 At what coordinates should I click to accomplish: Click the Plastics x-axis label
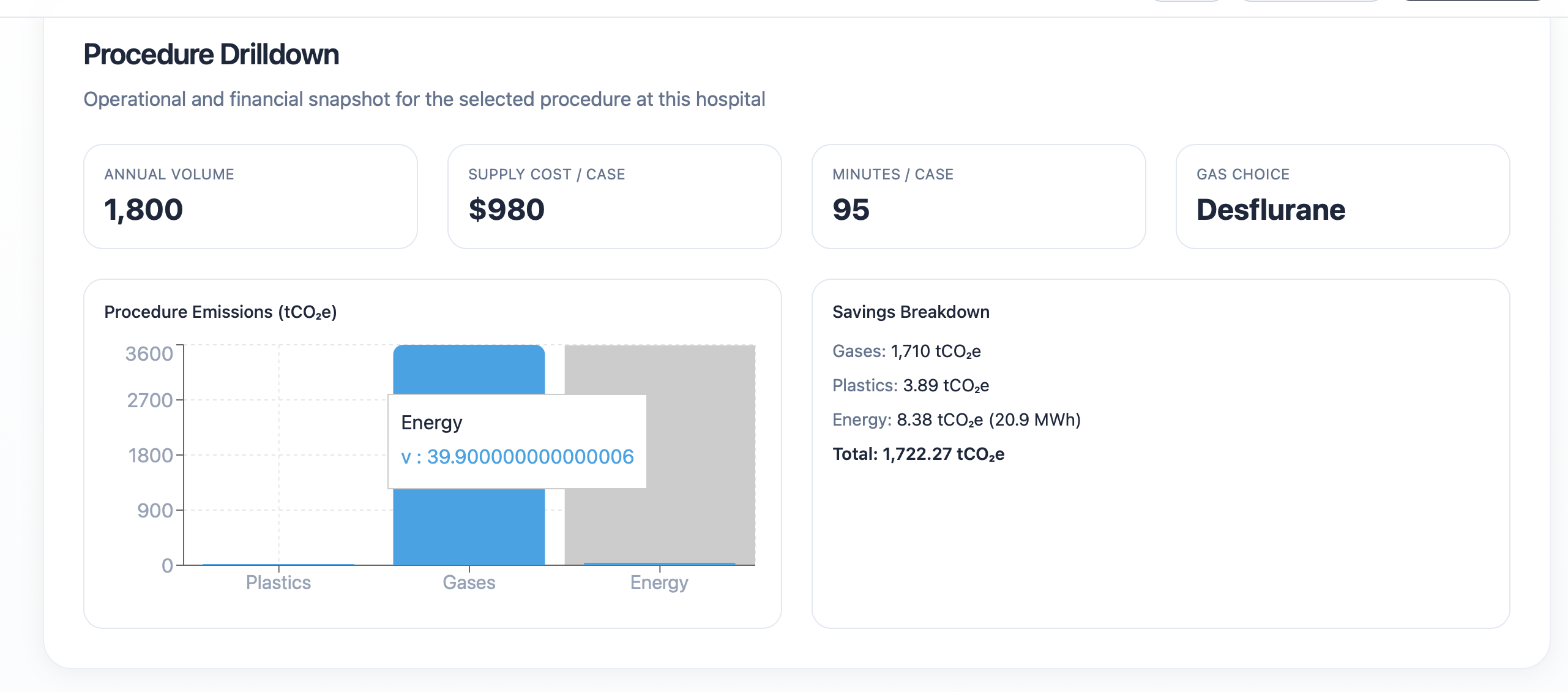point(278,582)
